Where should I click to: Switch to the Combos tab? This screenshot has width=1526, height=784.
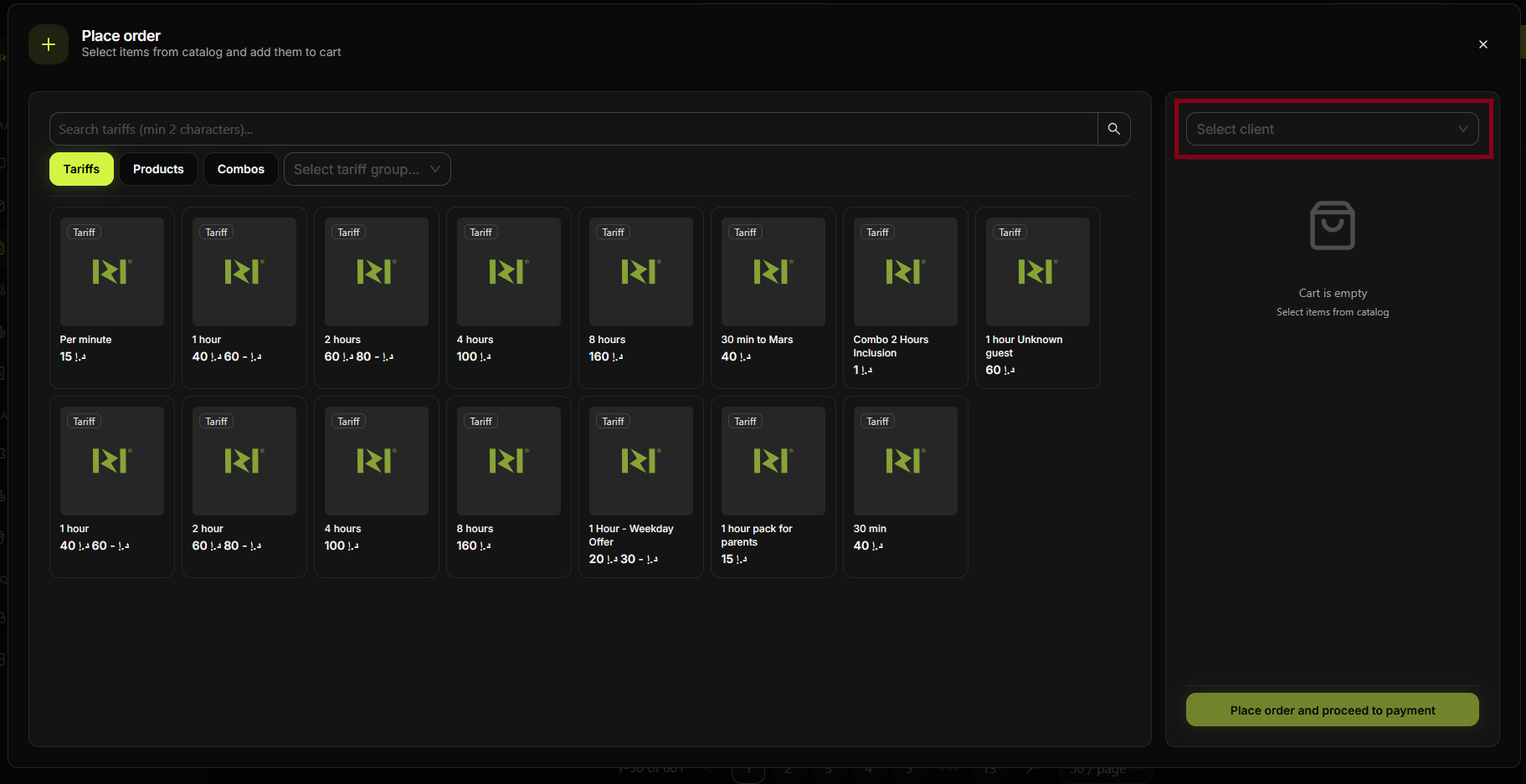click(x=240, y=168)
